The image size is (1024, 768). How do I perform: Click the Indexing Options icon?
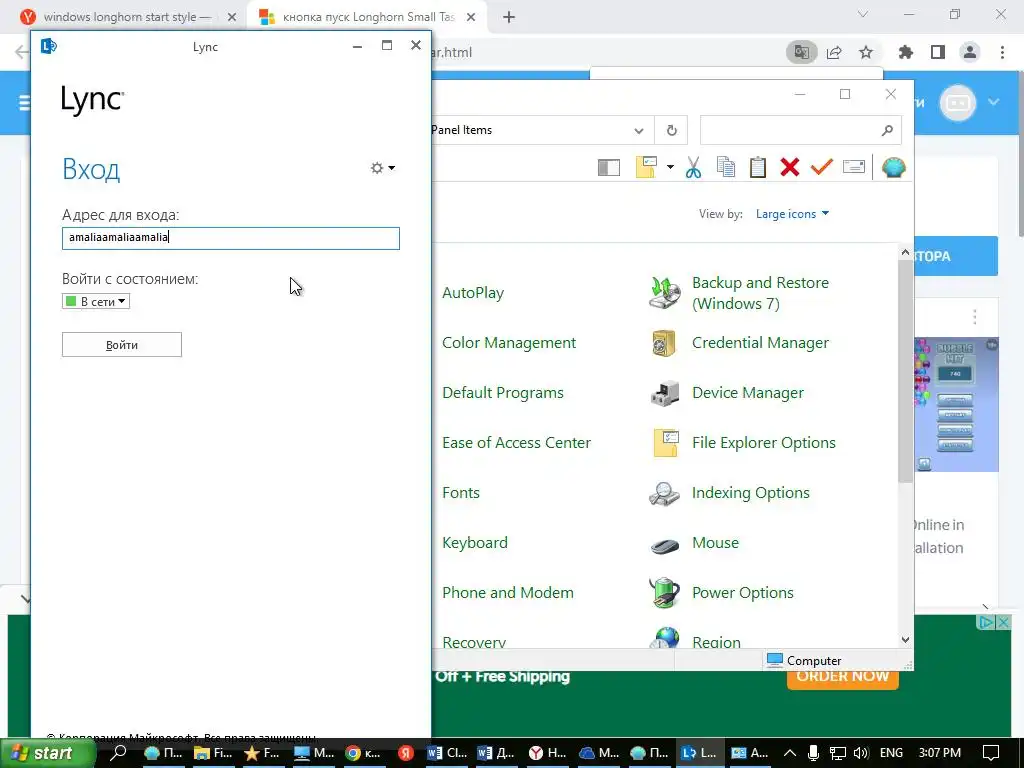pyautogui.click(x=664, y=493)
